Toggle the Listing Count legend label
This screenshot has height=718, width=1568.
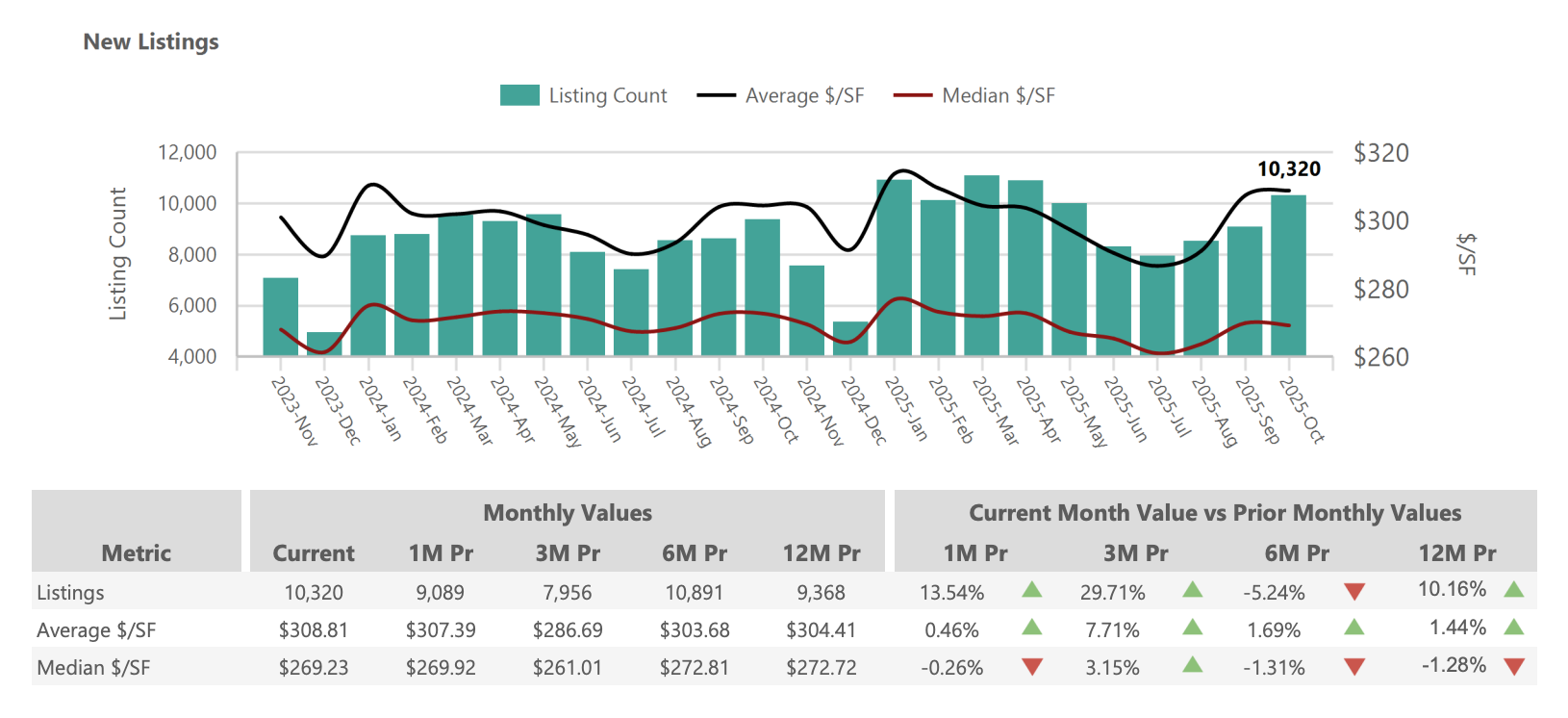607,95
